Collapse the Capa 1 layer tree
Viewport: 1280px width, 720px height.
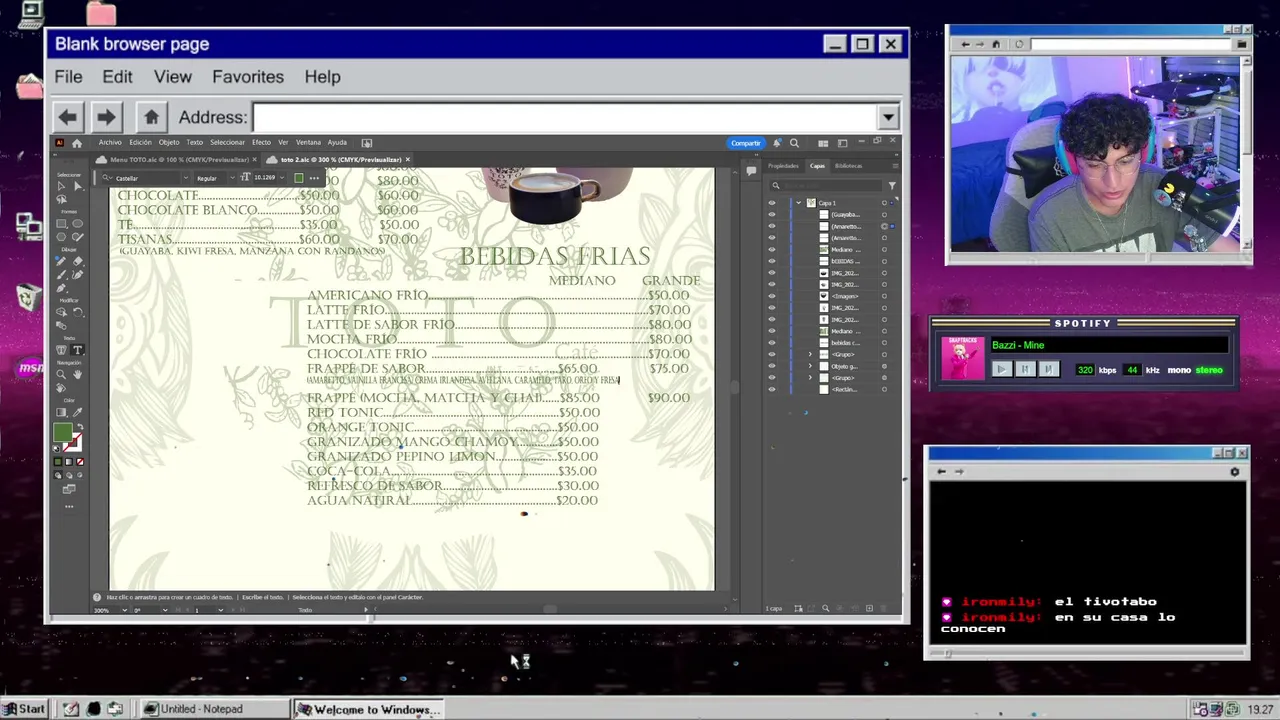tap(799, 203)
